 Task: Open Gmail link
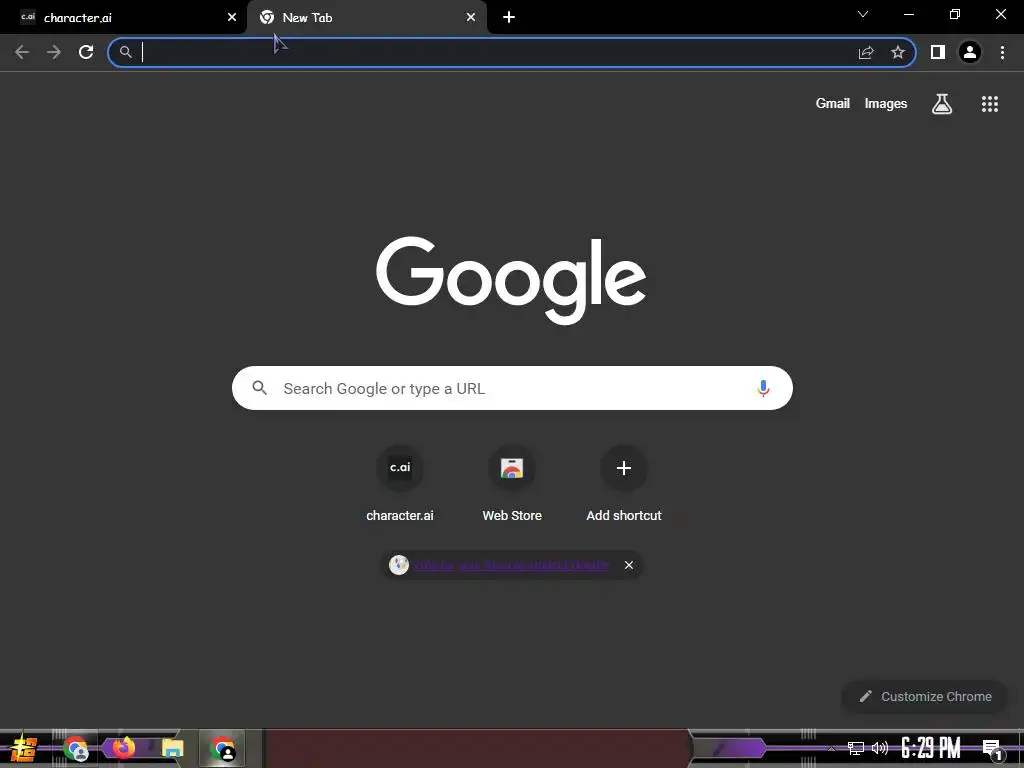pyautogui.click(x=833, y=103)
